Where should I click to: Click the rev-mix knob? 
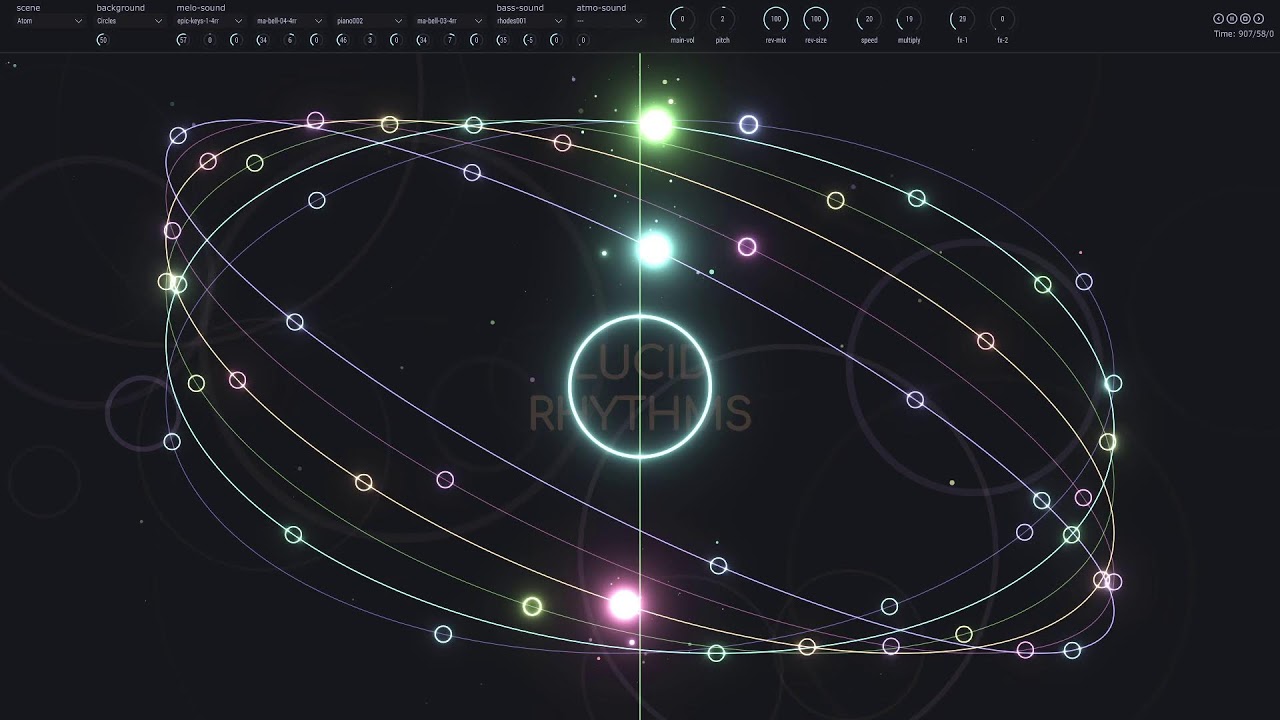click(x=775, y=19)
